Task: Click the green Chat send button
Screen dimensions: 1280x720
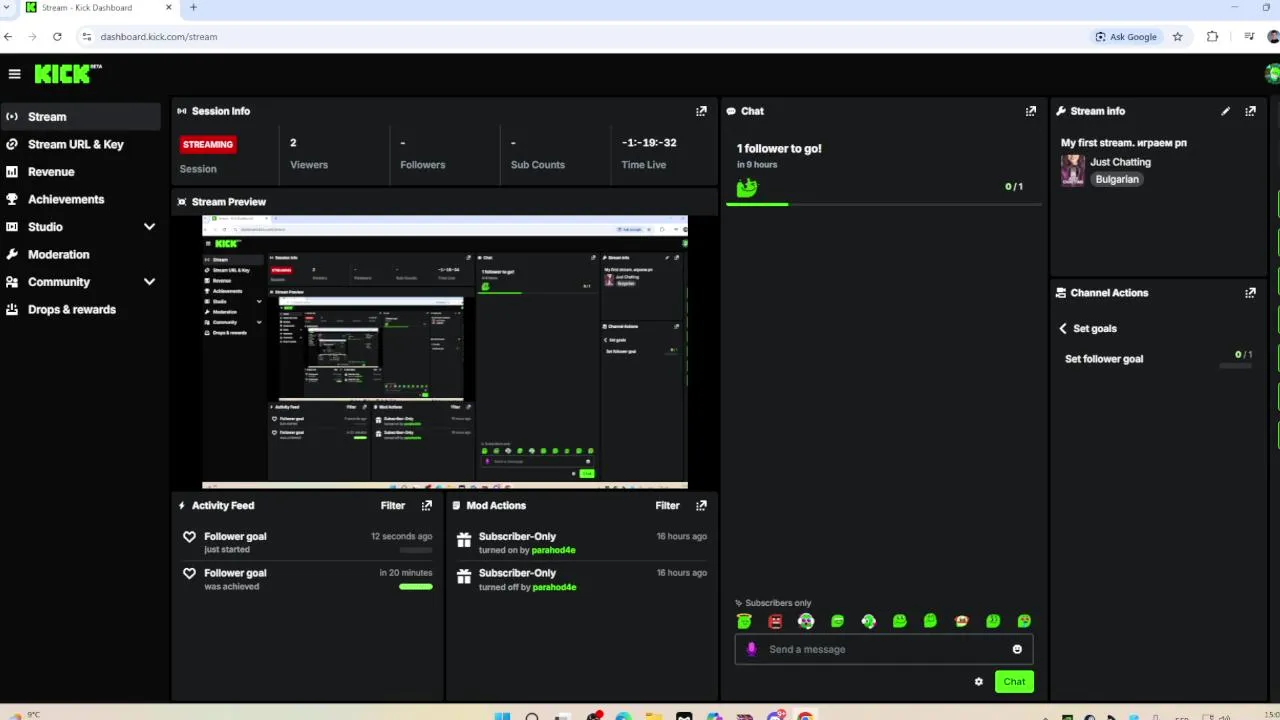Action: pyautogui.click(x=1014, y=682)
